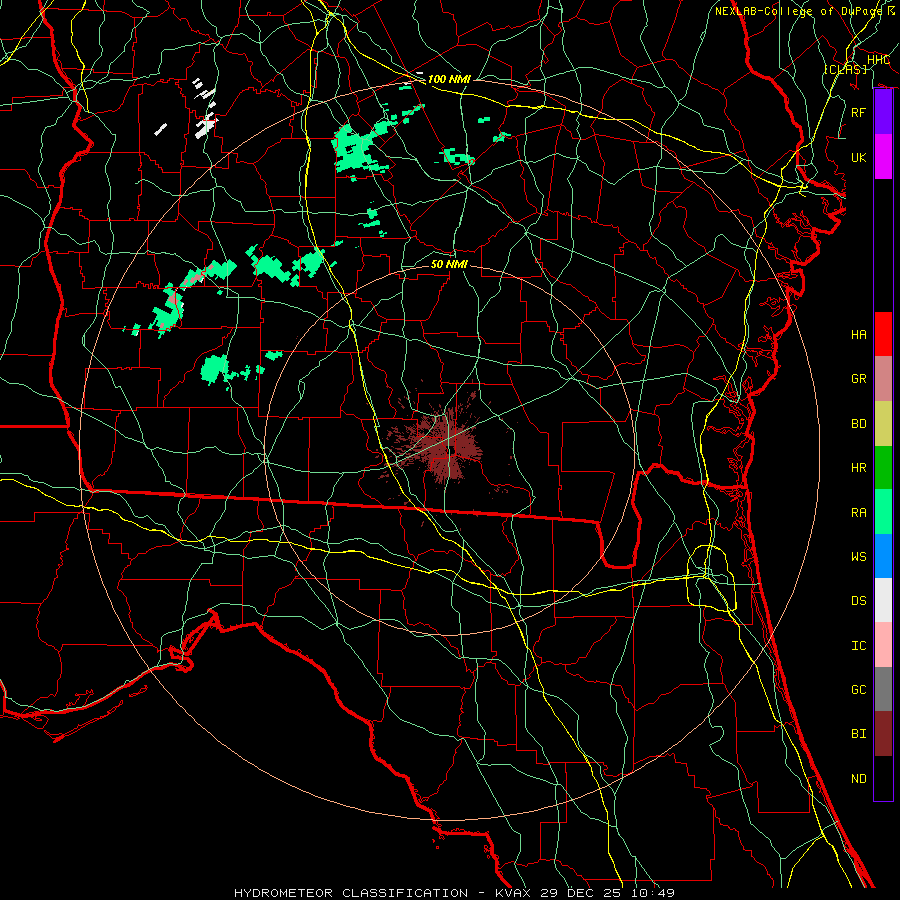The height and width of the screenshot is (900, 900).
Task: Click the yellow BD color swatch
Action: coord(883,423)
